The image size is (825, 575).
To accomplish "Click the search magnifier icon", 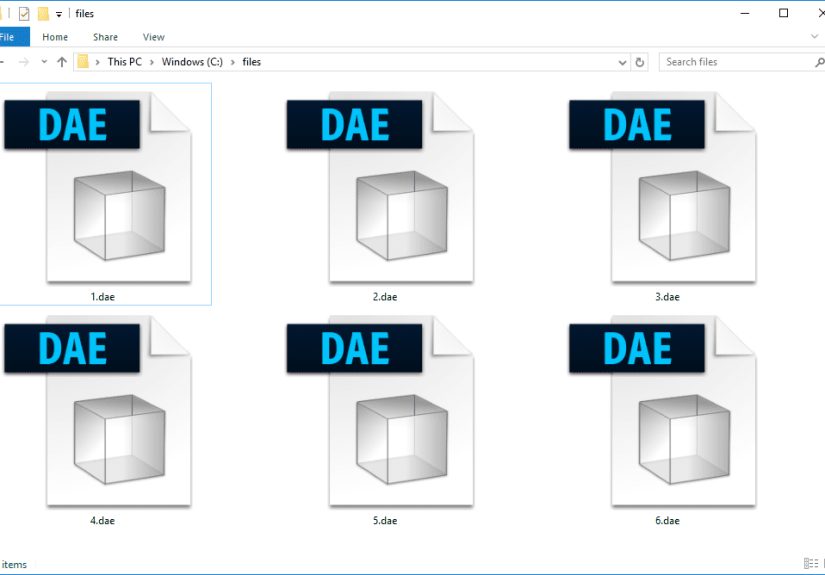I will pos(819,62).
